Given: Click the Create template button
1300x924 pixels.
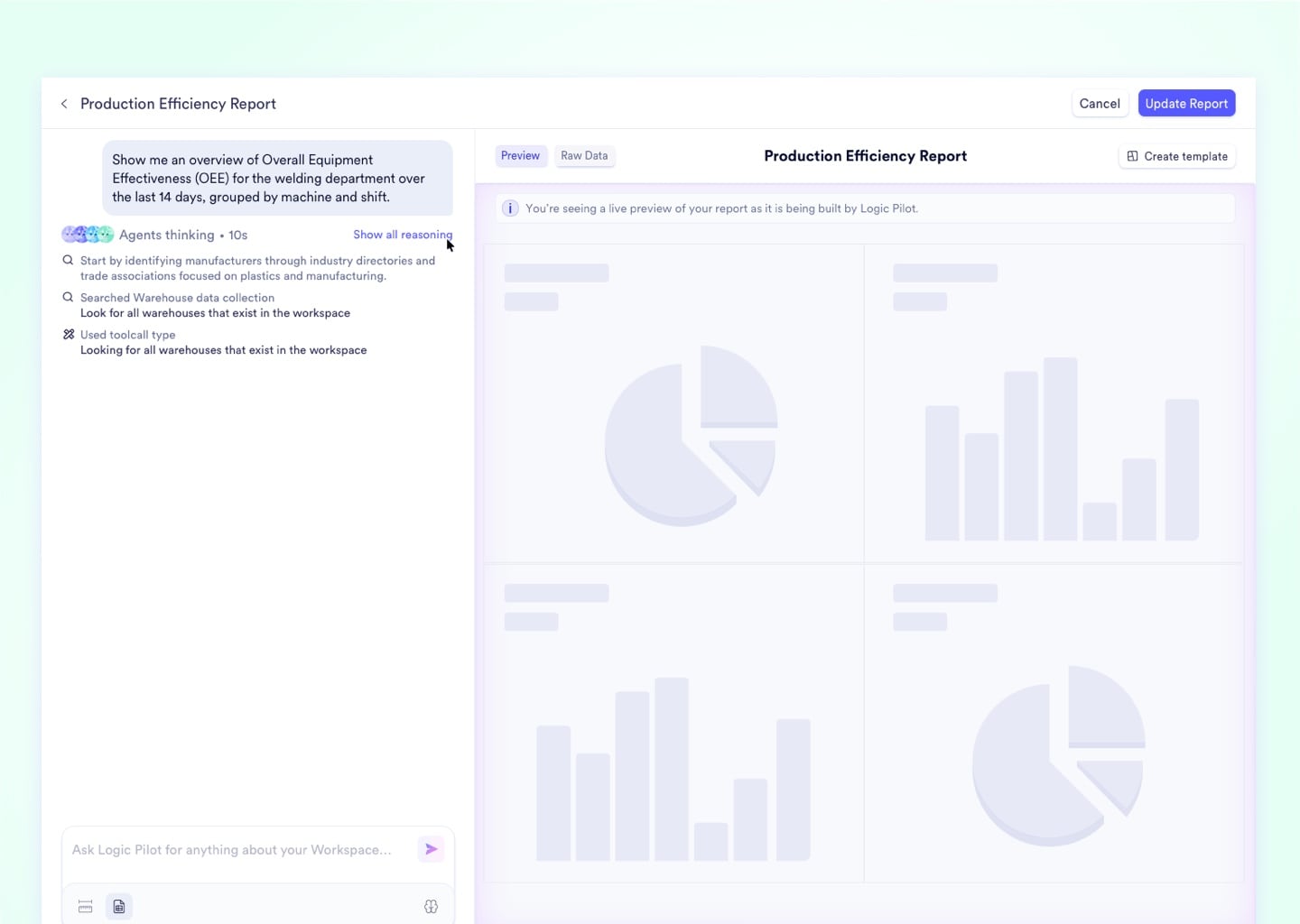Looking at the screenshot, I should coord(1177,156).
